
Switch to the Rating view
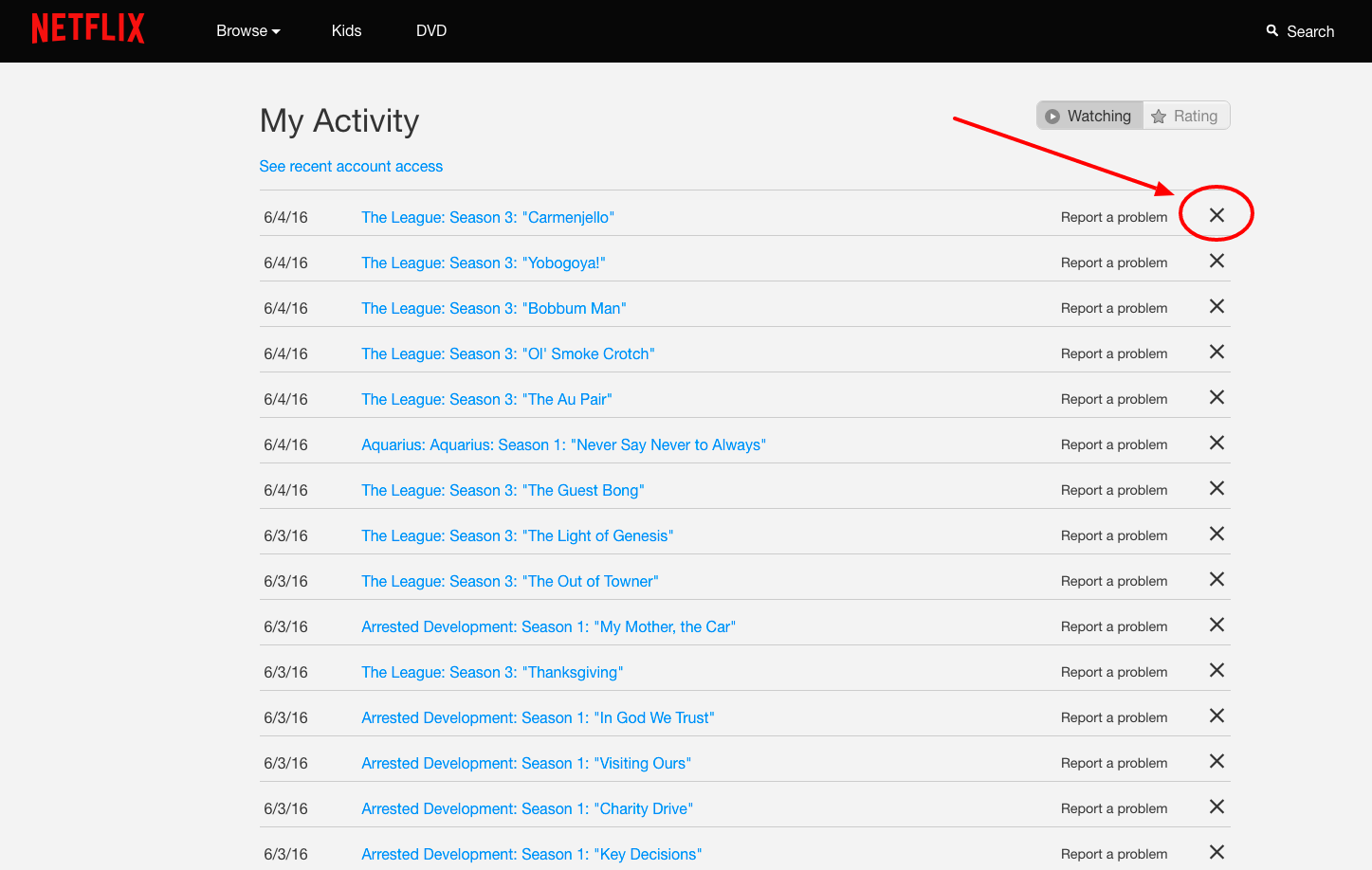coord(1186,115)
